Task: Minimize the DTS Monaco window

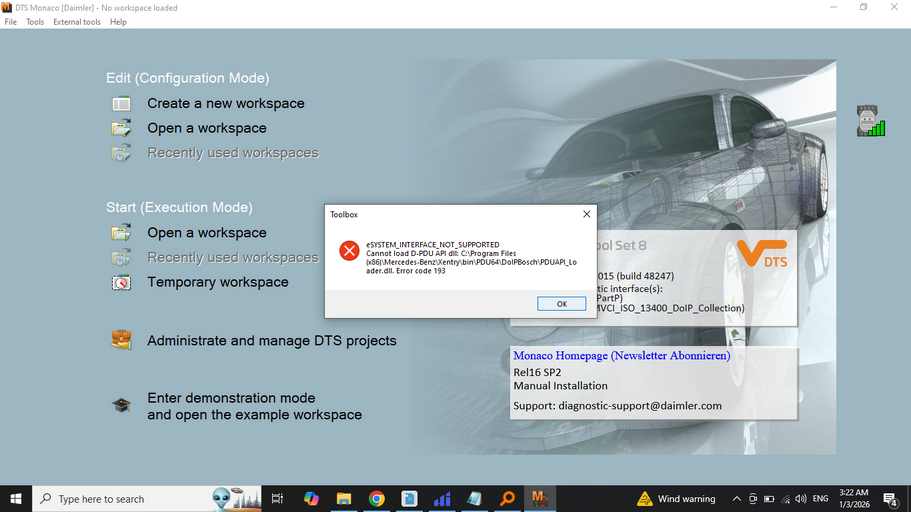Action: click(833, 8)
